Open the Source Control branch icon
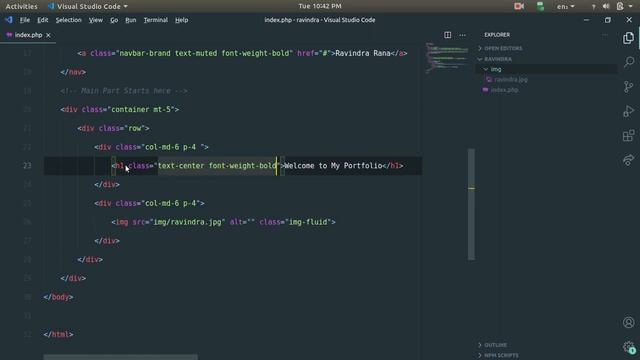The image size is (640, 360). pyautogui.click(x=629, y=87)
